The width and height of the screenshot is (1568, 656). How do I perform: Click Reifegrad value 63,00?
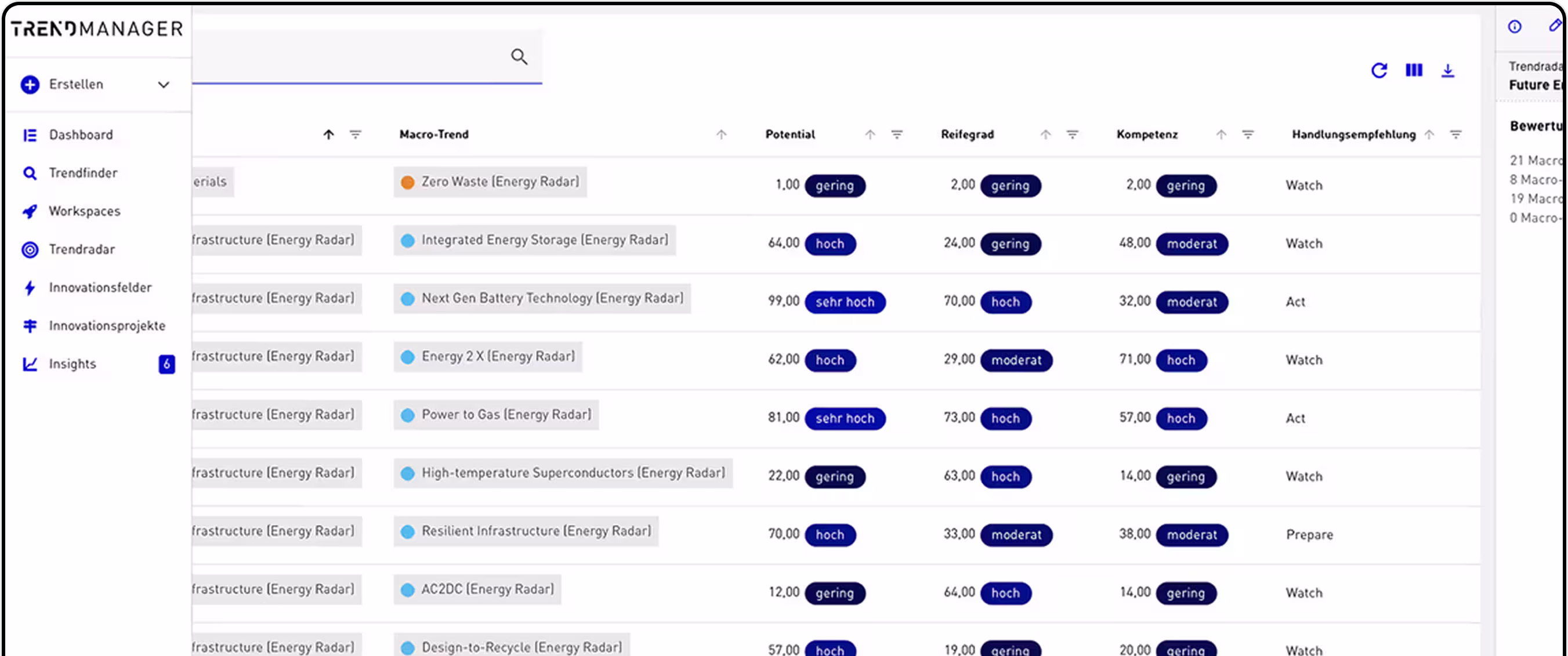[x=959, y=475]
